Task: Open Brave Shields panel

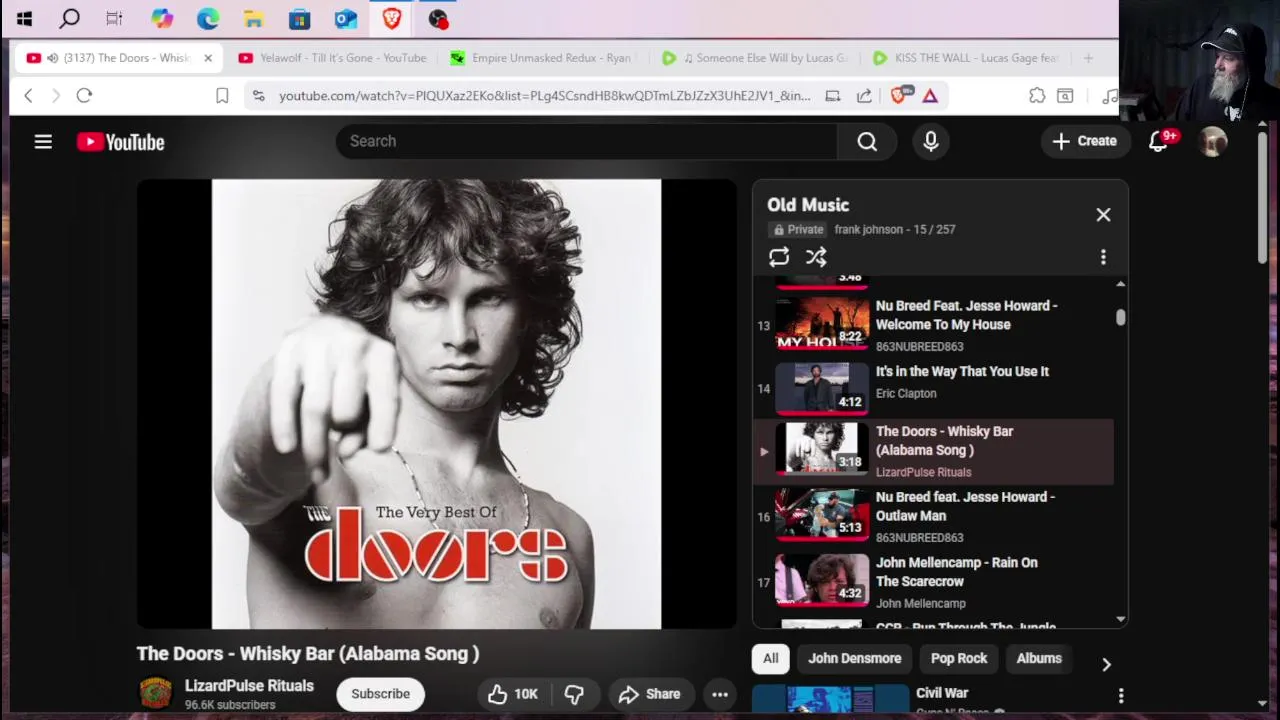Action: [899, 95]
